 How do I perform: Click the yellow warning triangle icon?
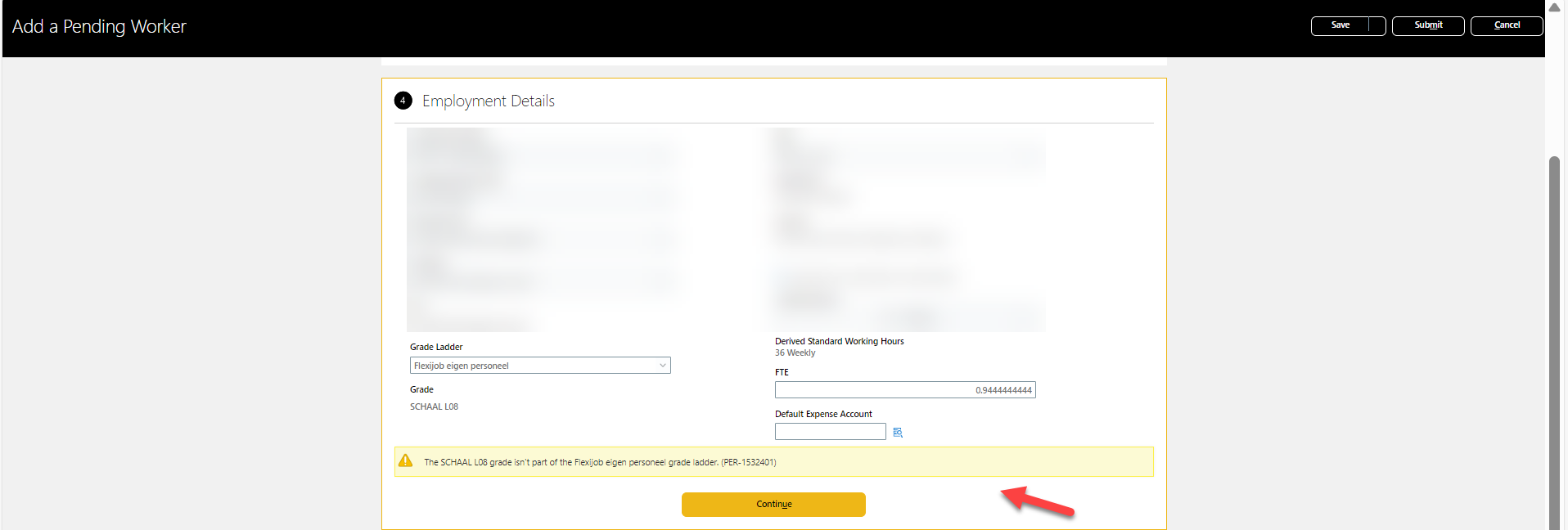pyautogui.click(x=405, y=460)
